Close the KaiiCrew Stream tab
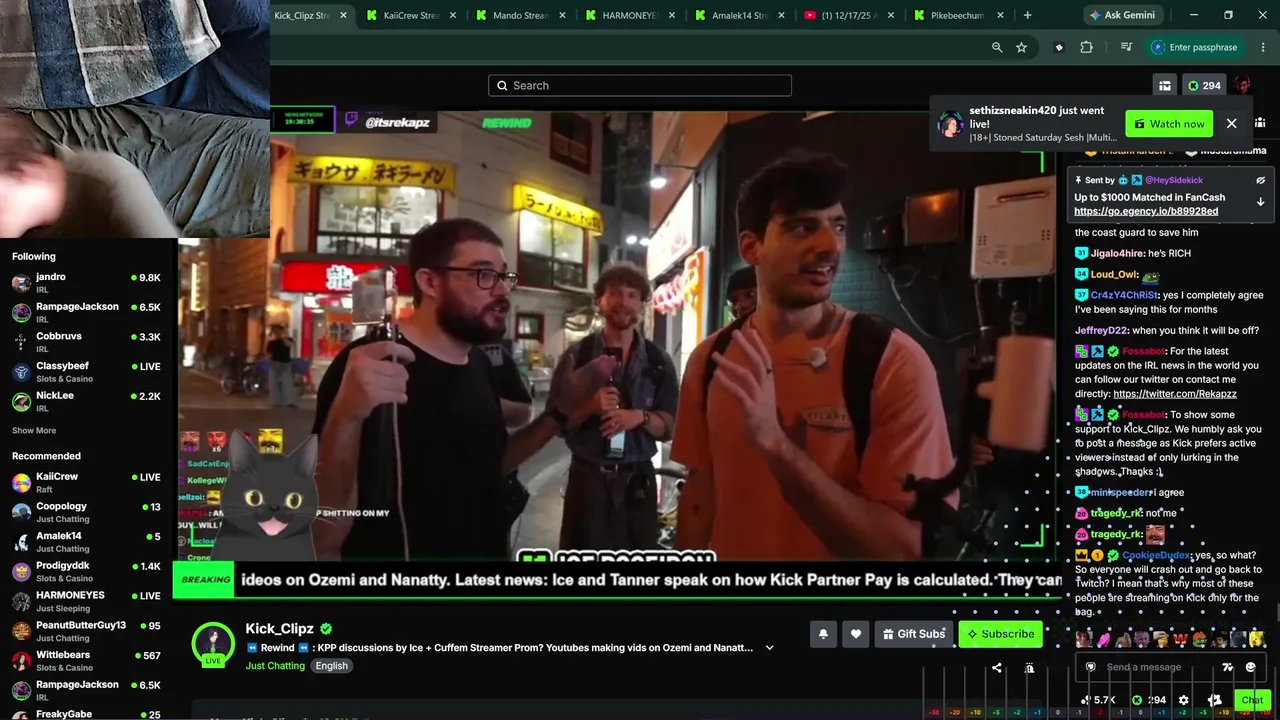Image resolution: width=1280 pixels, height=720 pixels. pyautogui.click(x=453, y=15)
